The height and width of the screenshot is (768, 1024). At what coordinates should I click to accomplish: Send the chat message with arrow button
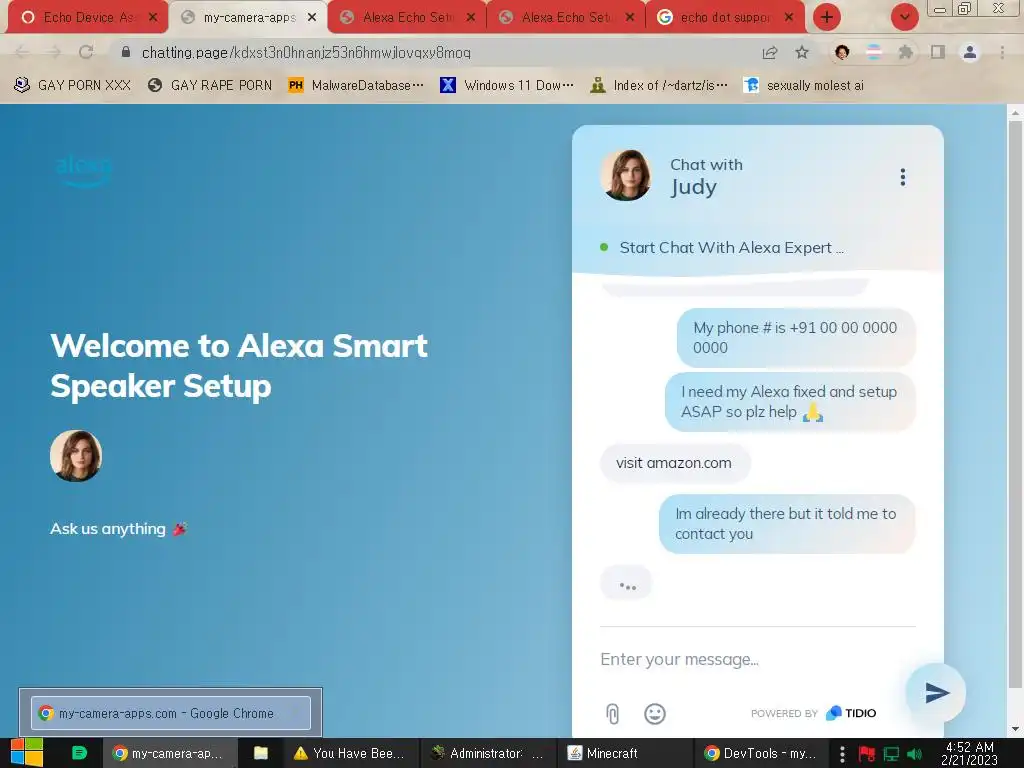click(936, 693)
